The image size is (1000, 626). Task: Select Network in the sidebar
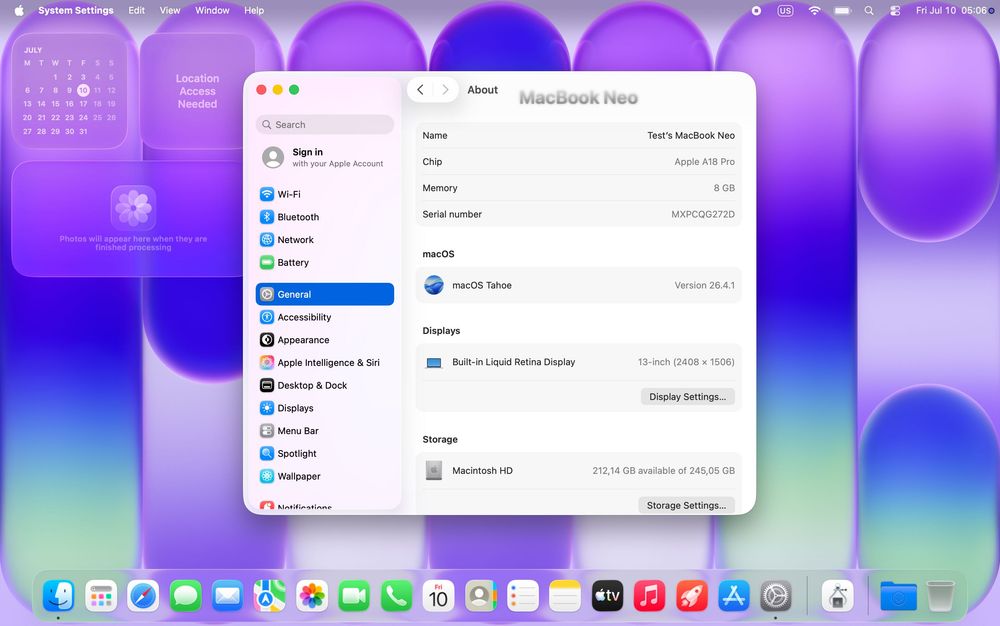(325, 240)
